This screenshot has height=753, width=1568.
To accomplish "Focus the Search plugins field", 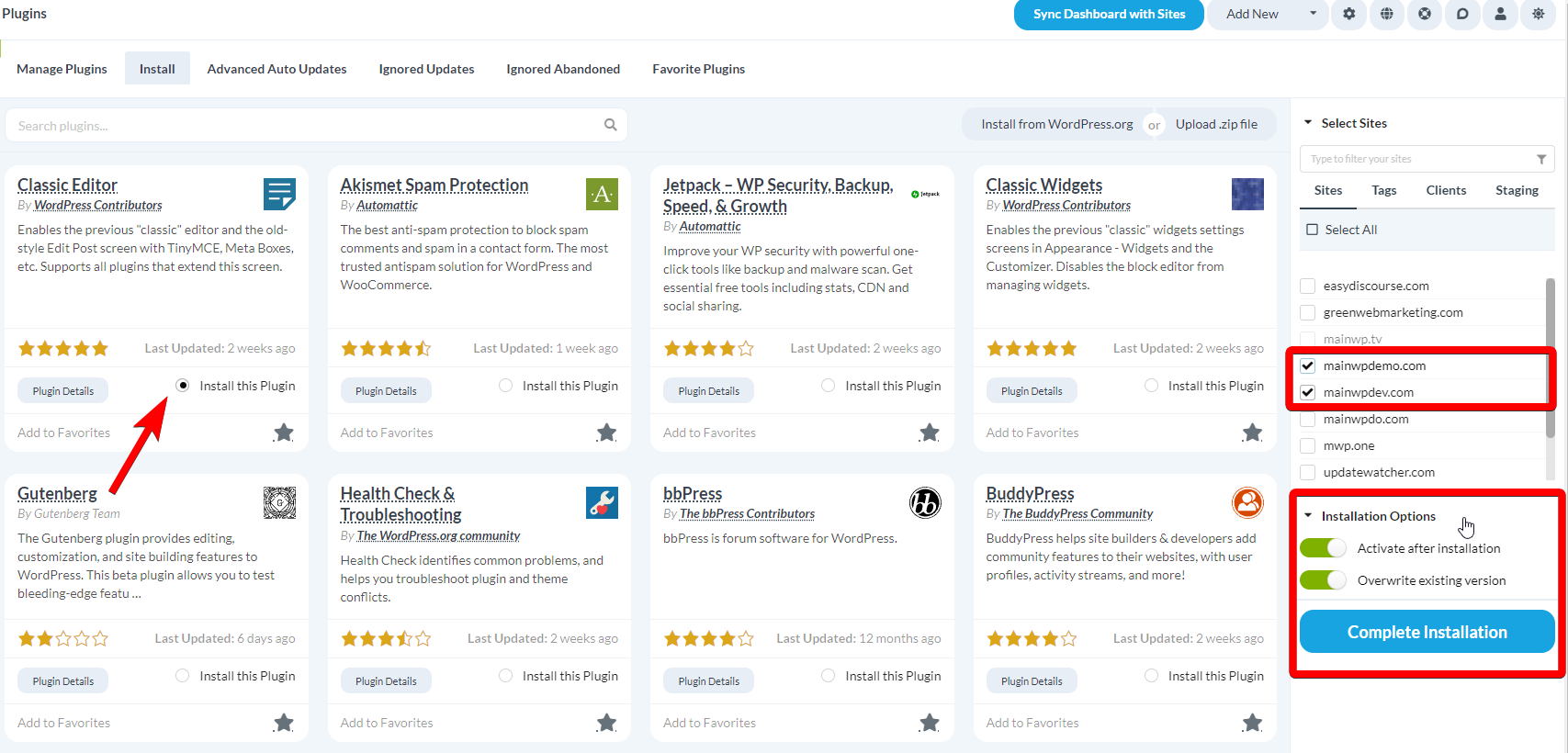I will pyautogui.click(x=316, y=125).
